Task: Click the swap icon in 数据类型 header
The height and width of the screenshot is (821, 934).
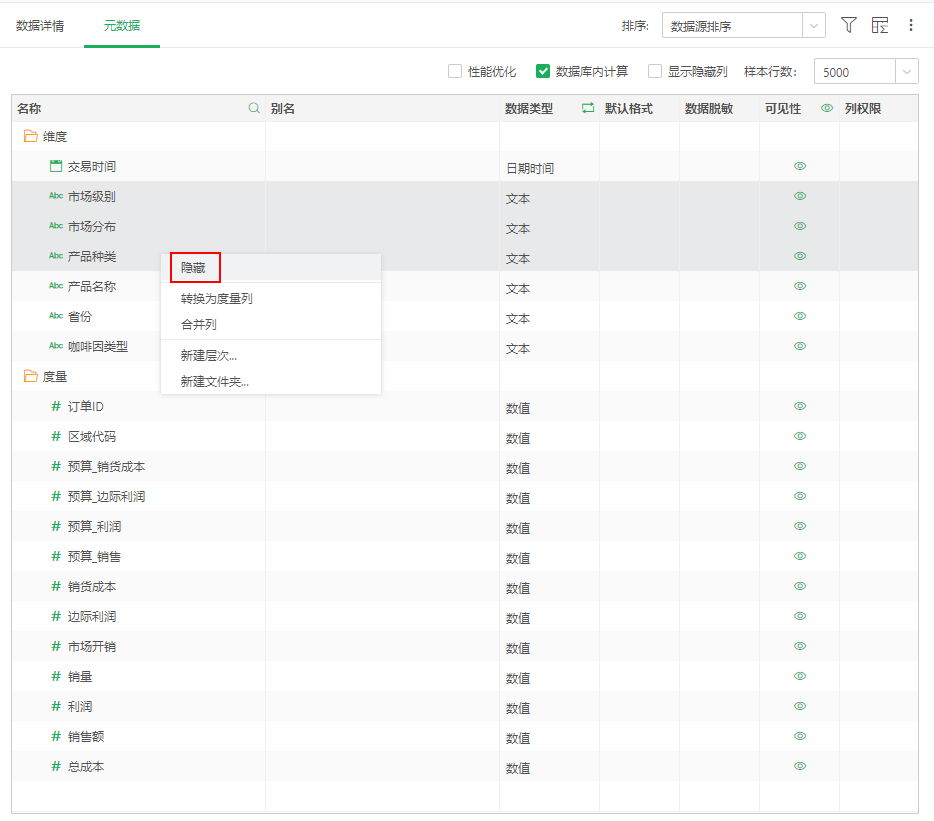Action: [x=588, y=108]
